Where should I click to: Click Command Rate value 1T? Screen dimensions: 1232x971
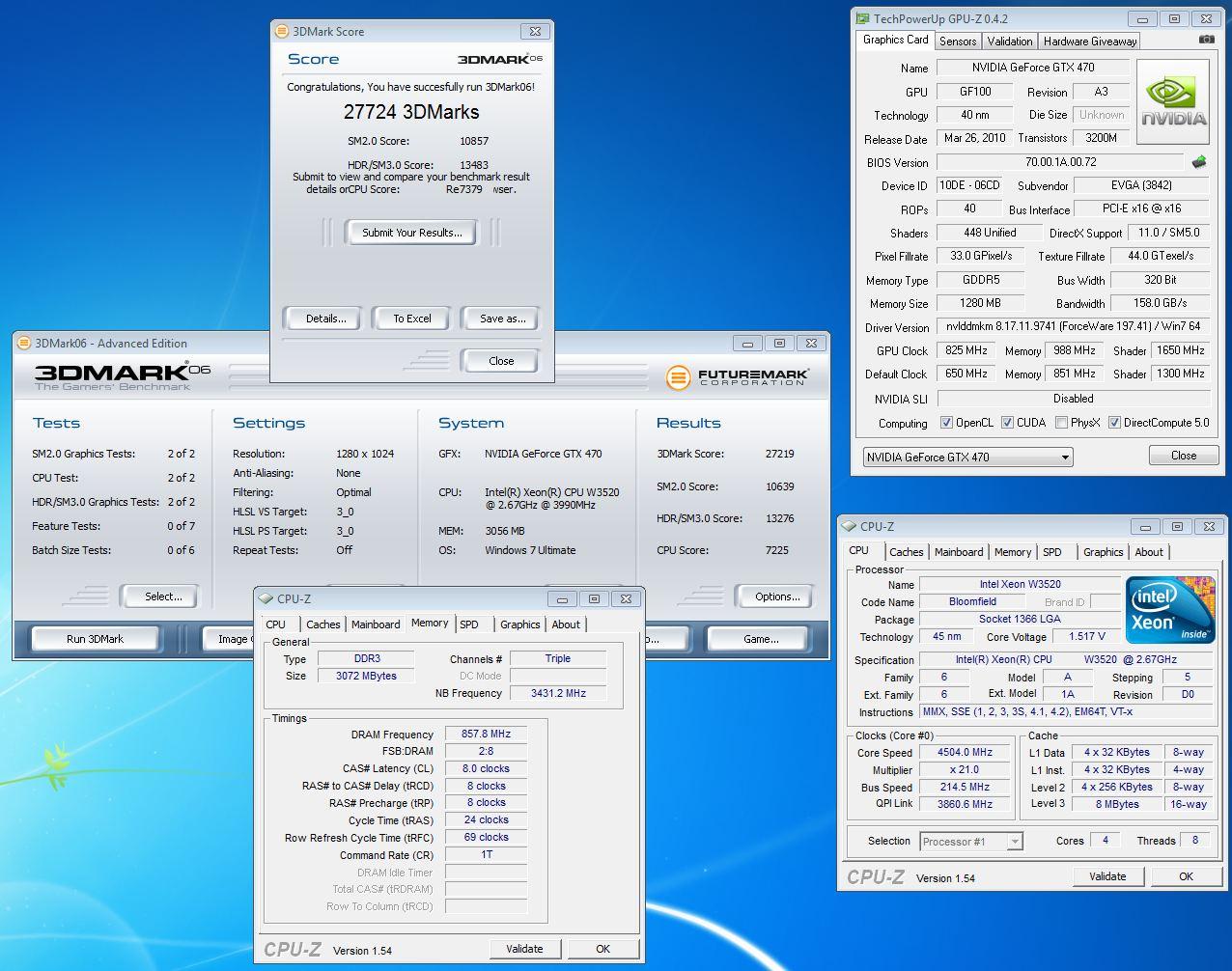click(486, 854)
